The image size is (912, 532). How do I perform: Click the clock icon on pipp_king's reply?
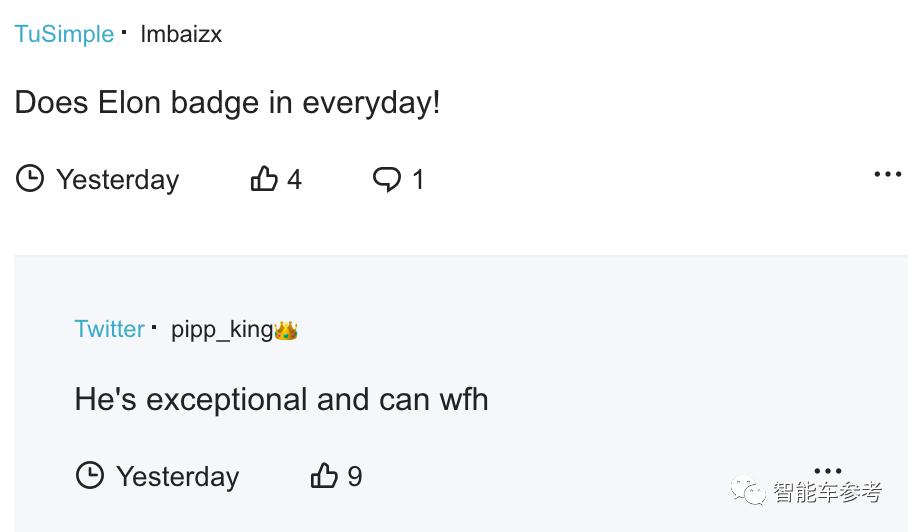(90, 476)
